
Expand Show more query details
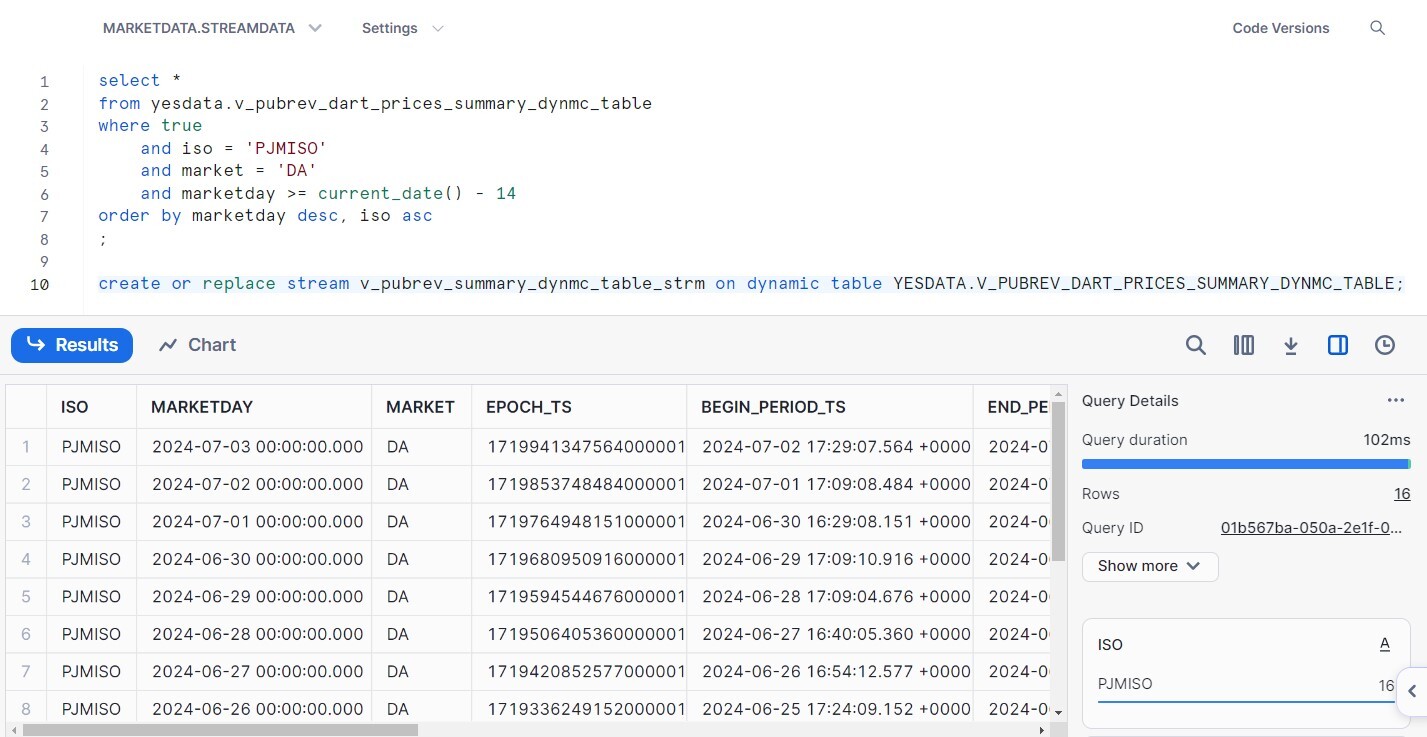pyautogui.click(x=1150, y=566)
